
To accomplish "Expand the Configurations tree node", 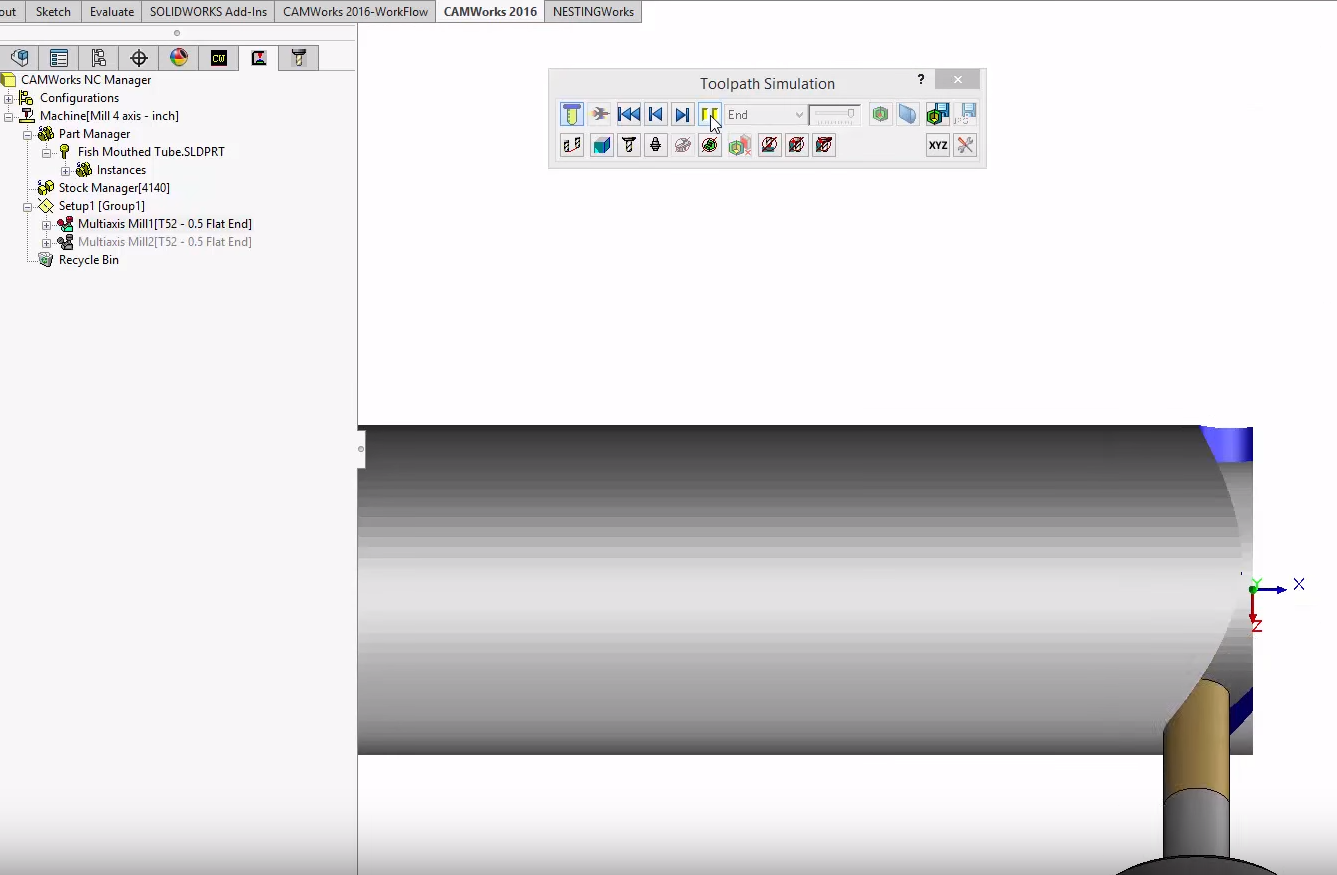I will coord(9,98).
